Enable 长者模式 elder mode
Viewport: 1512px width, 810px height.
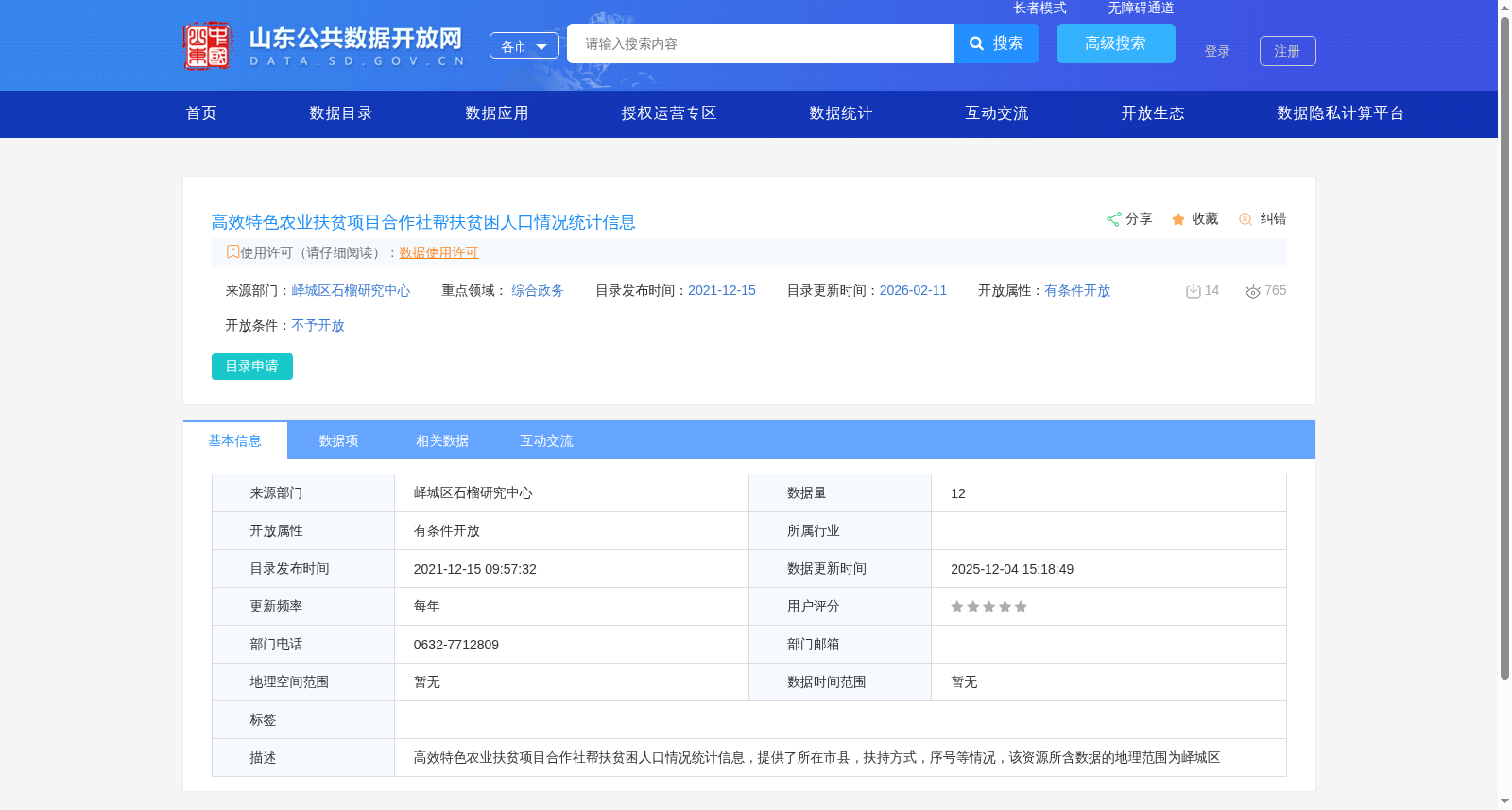pos(1039,8)
